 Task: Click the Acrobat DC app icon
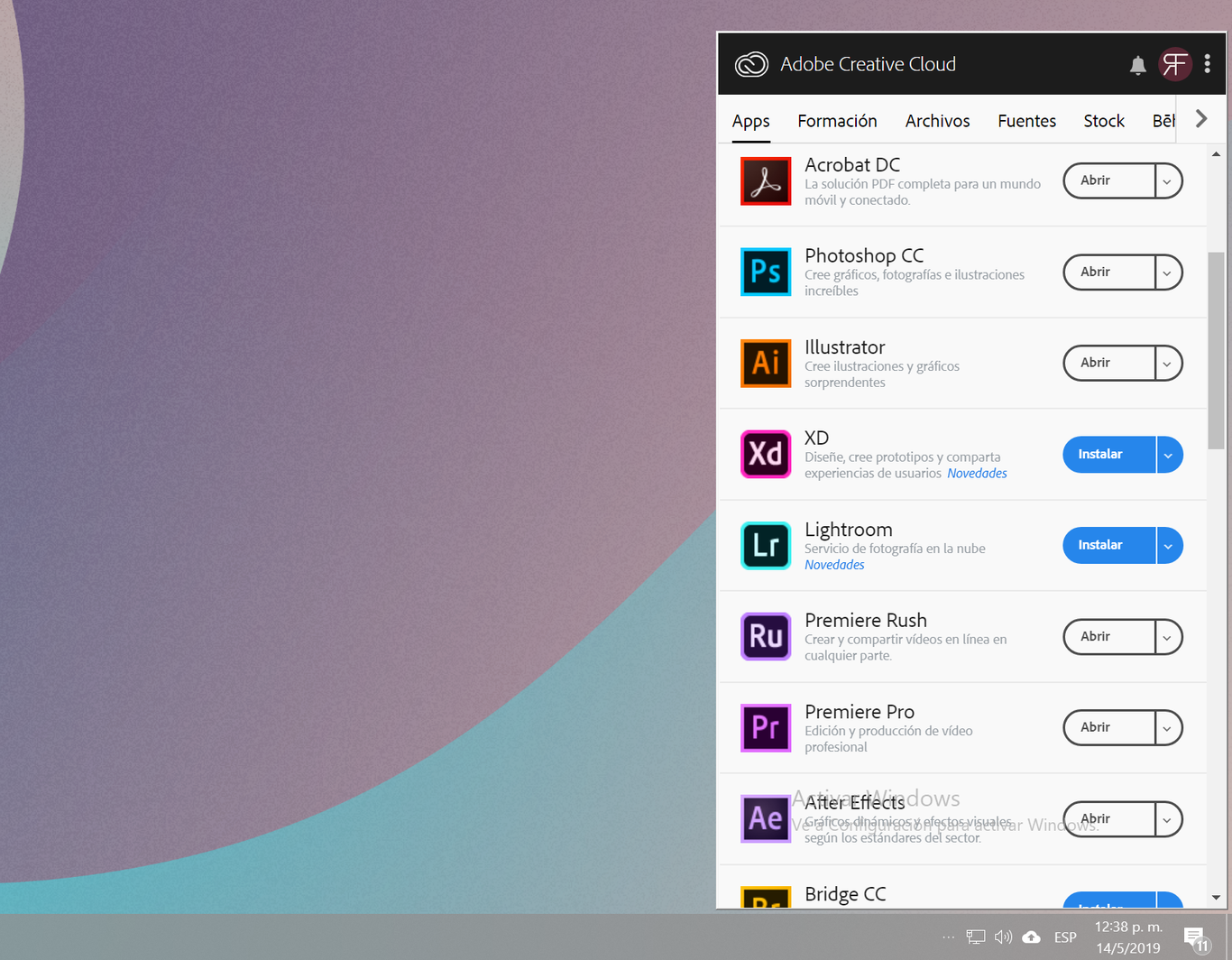coord(765,180)
